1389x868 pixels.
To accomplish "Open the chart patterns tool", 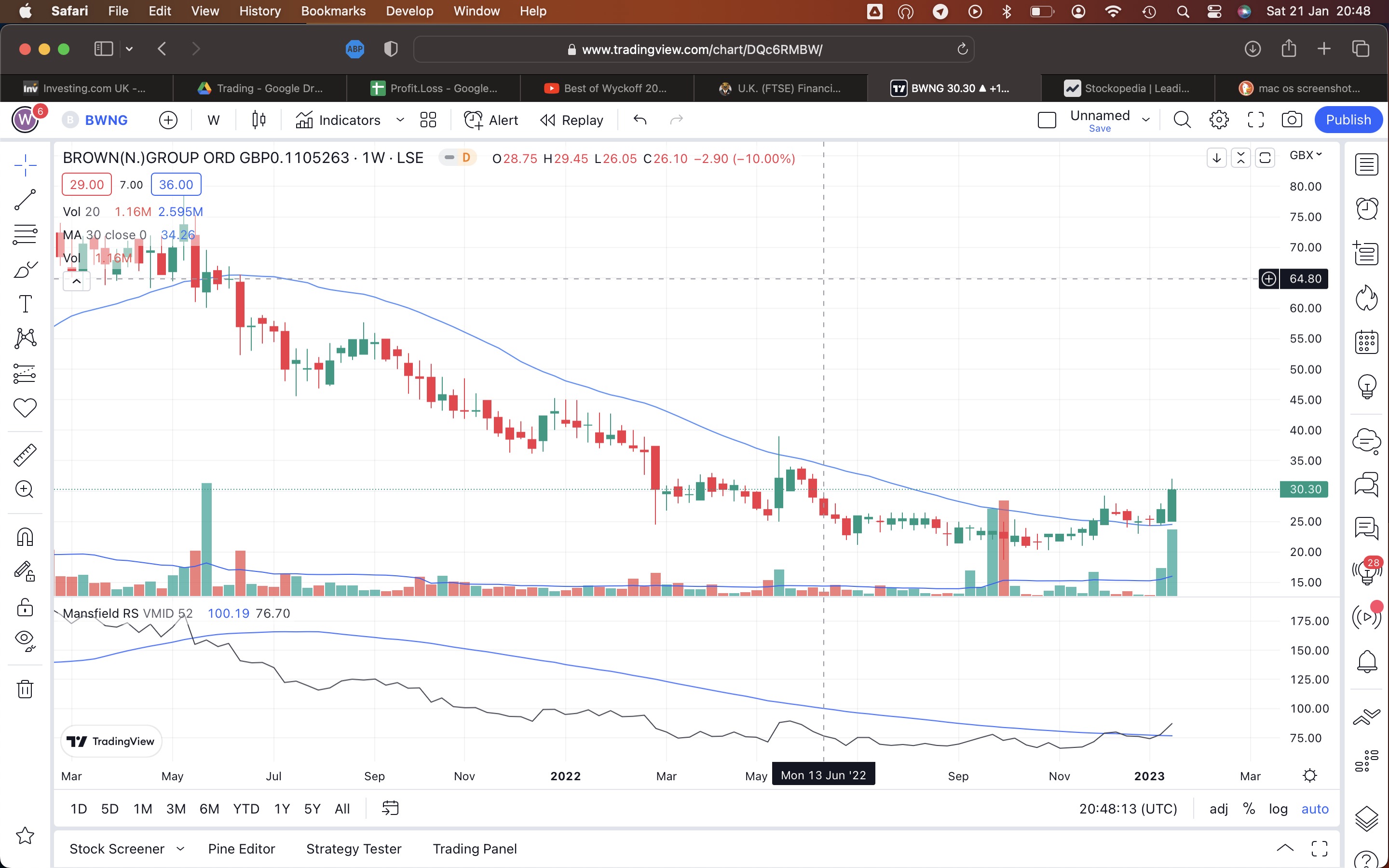I will tap(25, 338).
